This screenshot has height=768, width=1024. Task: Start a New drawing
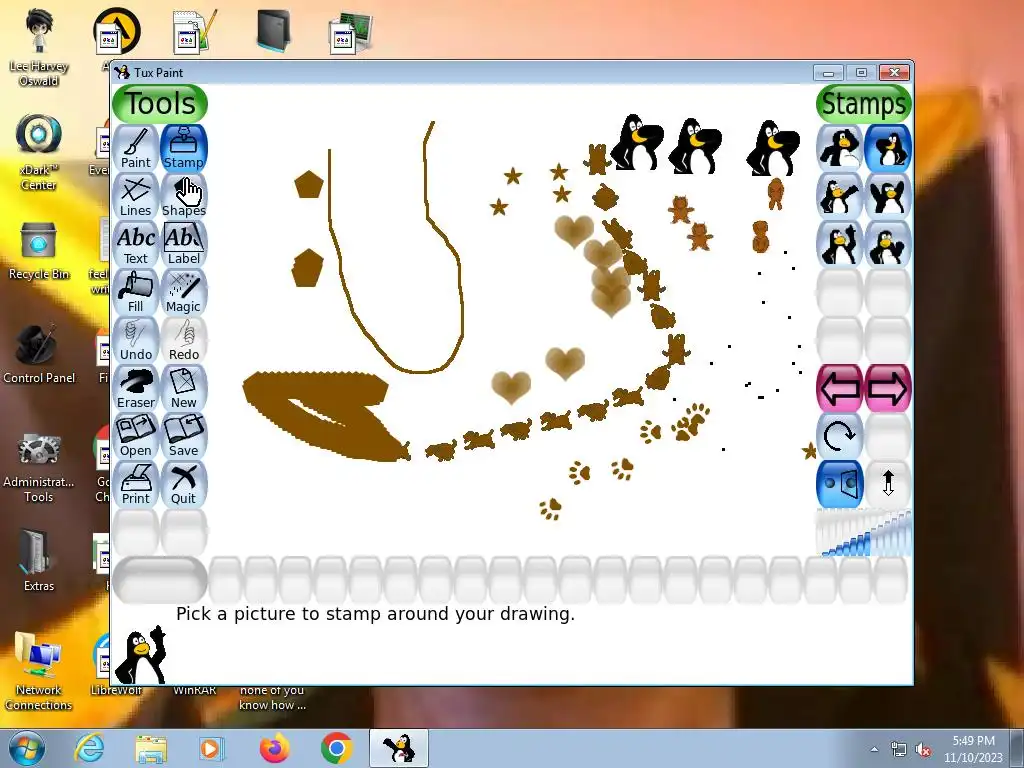coord(184,389)
